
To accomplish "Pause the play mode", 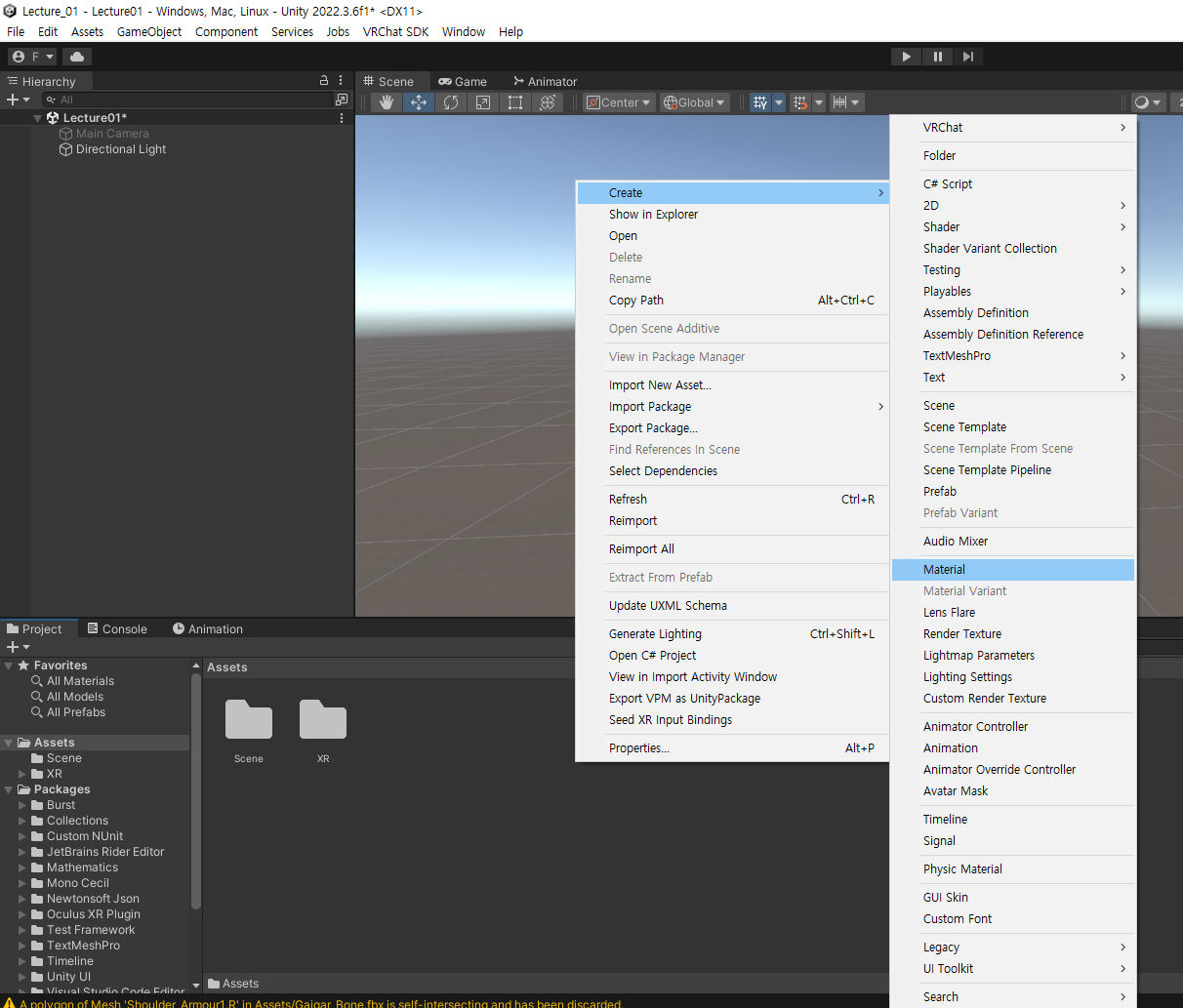I will [x=937, y=57].
